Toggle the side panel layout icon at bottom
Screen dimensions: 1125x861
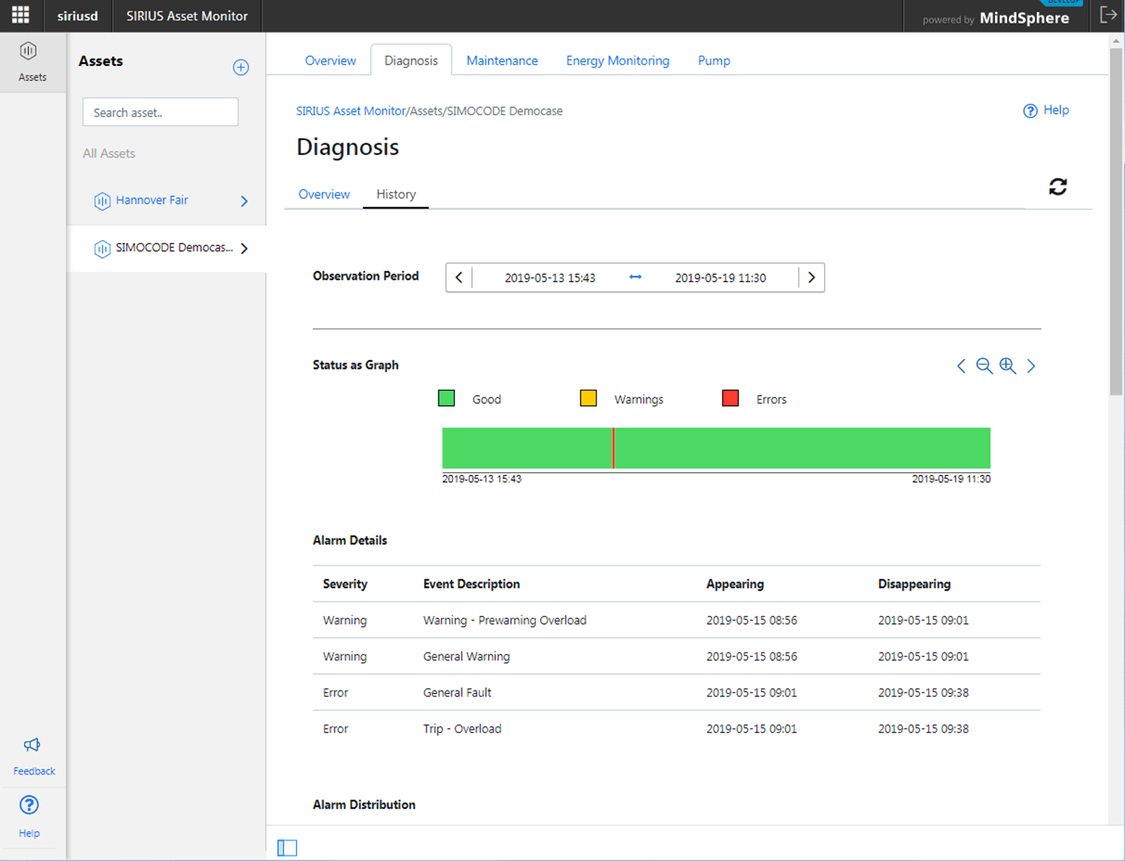(x=287, y=847)
